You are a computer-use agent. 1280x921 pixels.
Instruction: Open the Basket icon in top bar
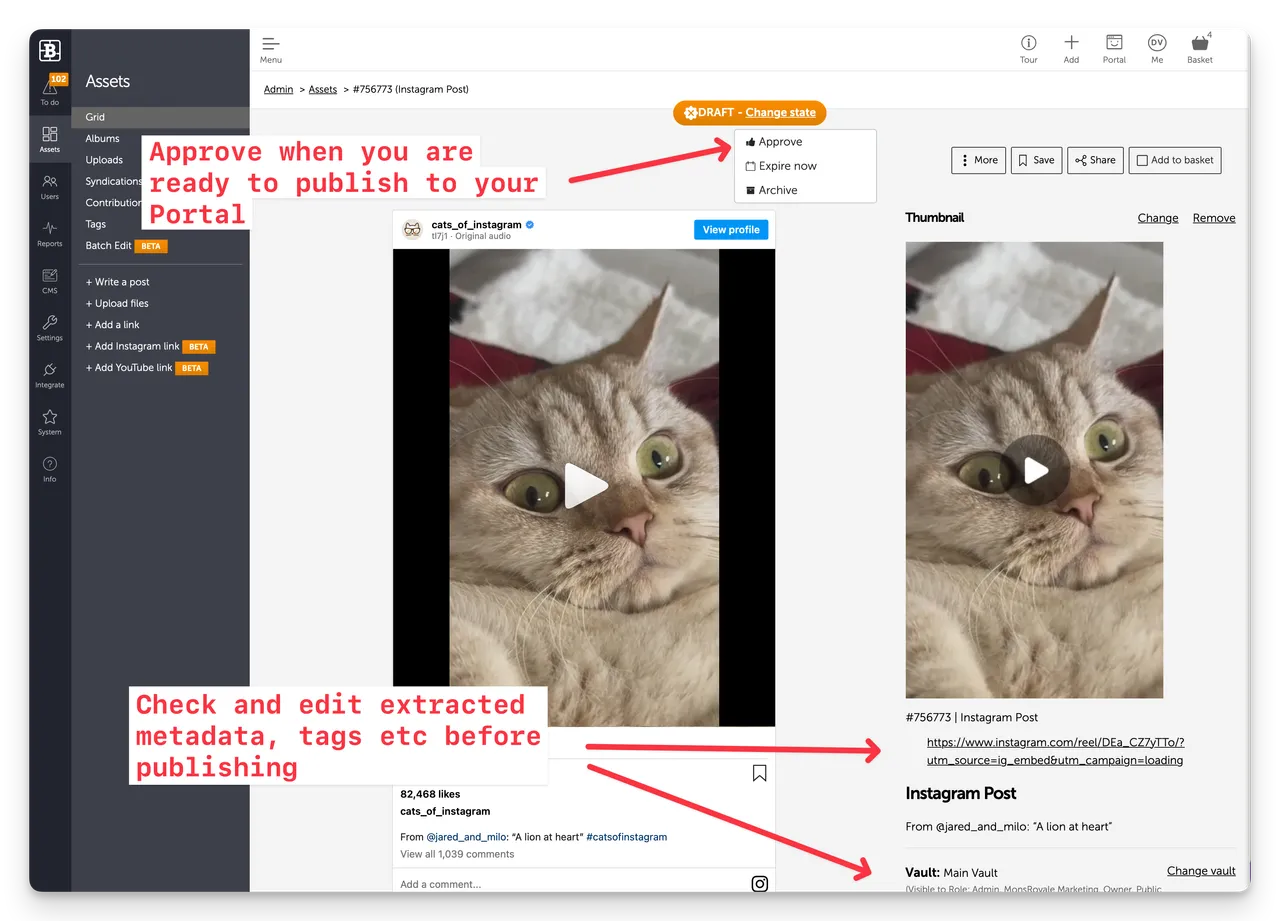(1200, 47)
